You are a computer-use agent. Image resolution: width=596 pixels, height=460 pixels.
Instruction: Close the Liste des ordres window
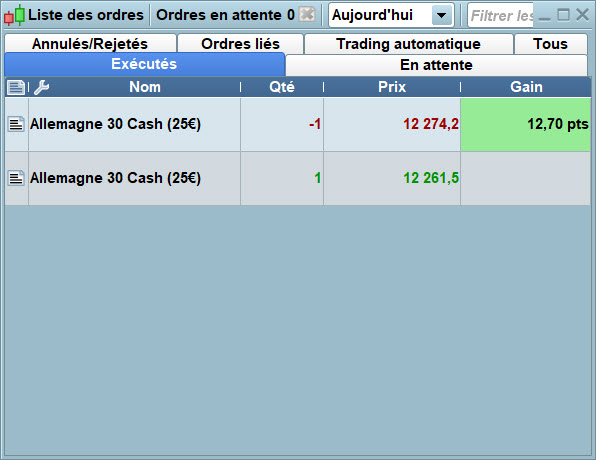point(582,15)
